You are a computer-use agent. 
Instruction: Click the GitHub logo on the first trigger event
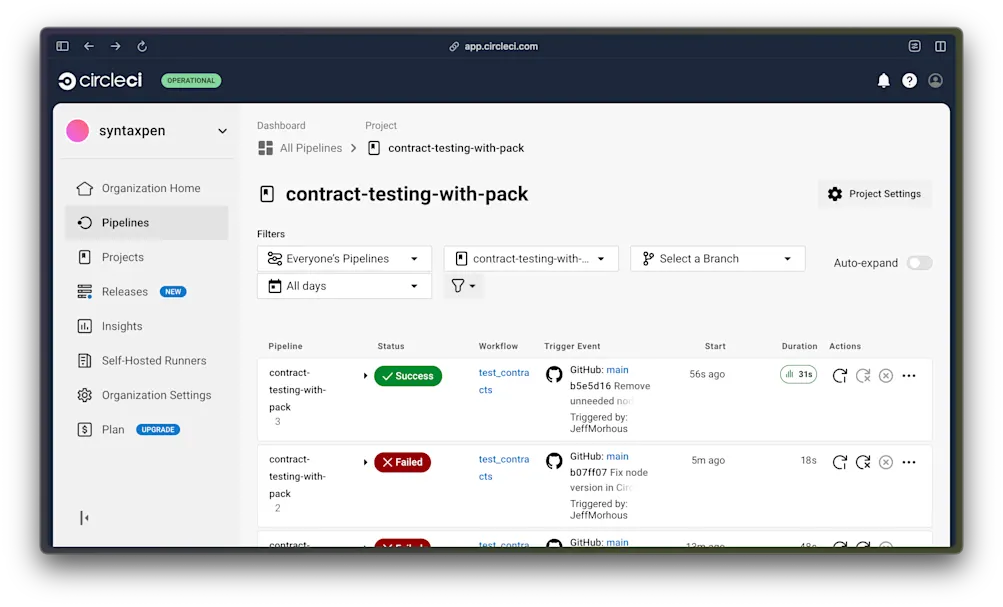554,374
